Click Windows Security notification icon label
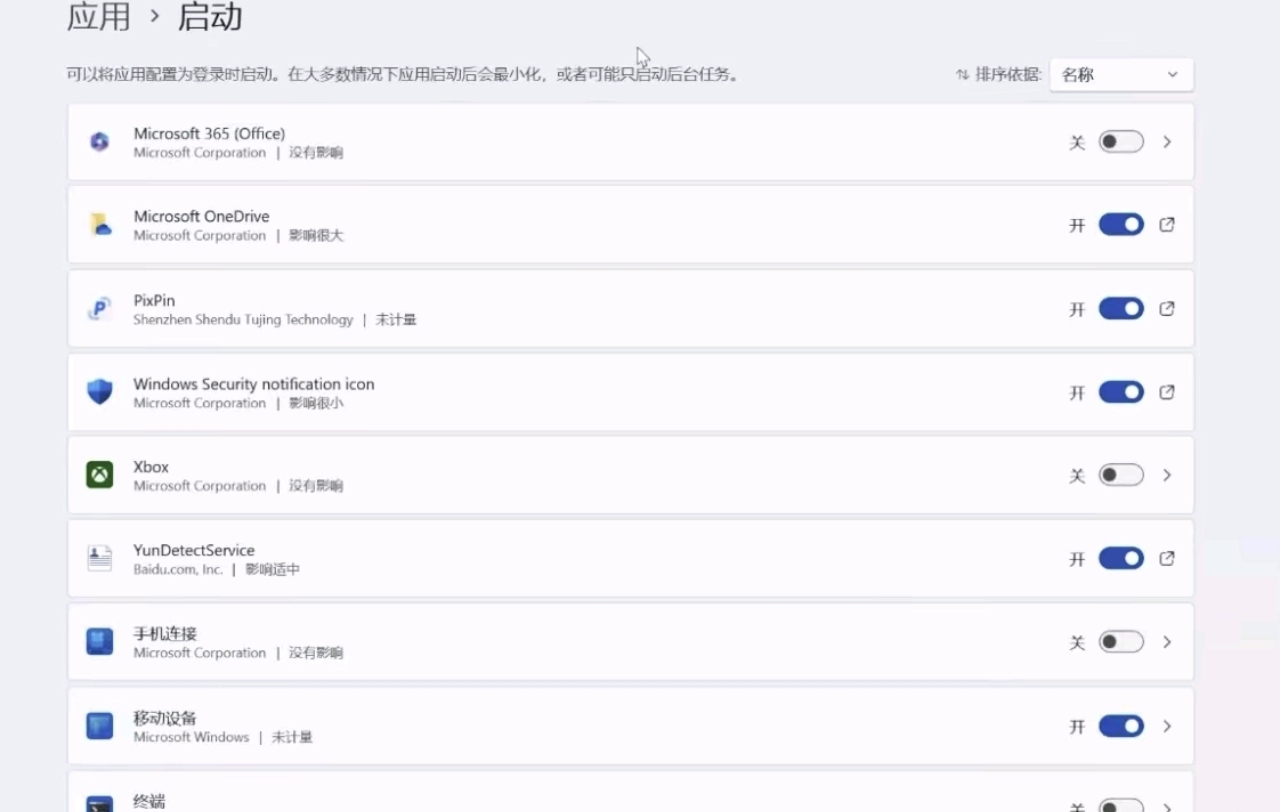The image size is (1280, 812). click(x=254, y=384)
